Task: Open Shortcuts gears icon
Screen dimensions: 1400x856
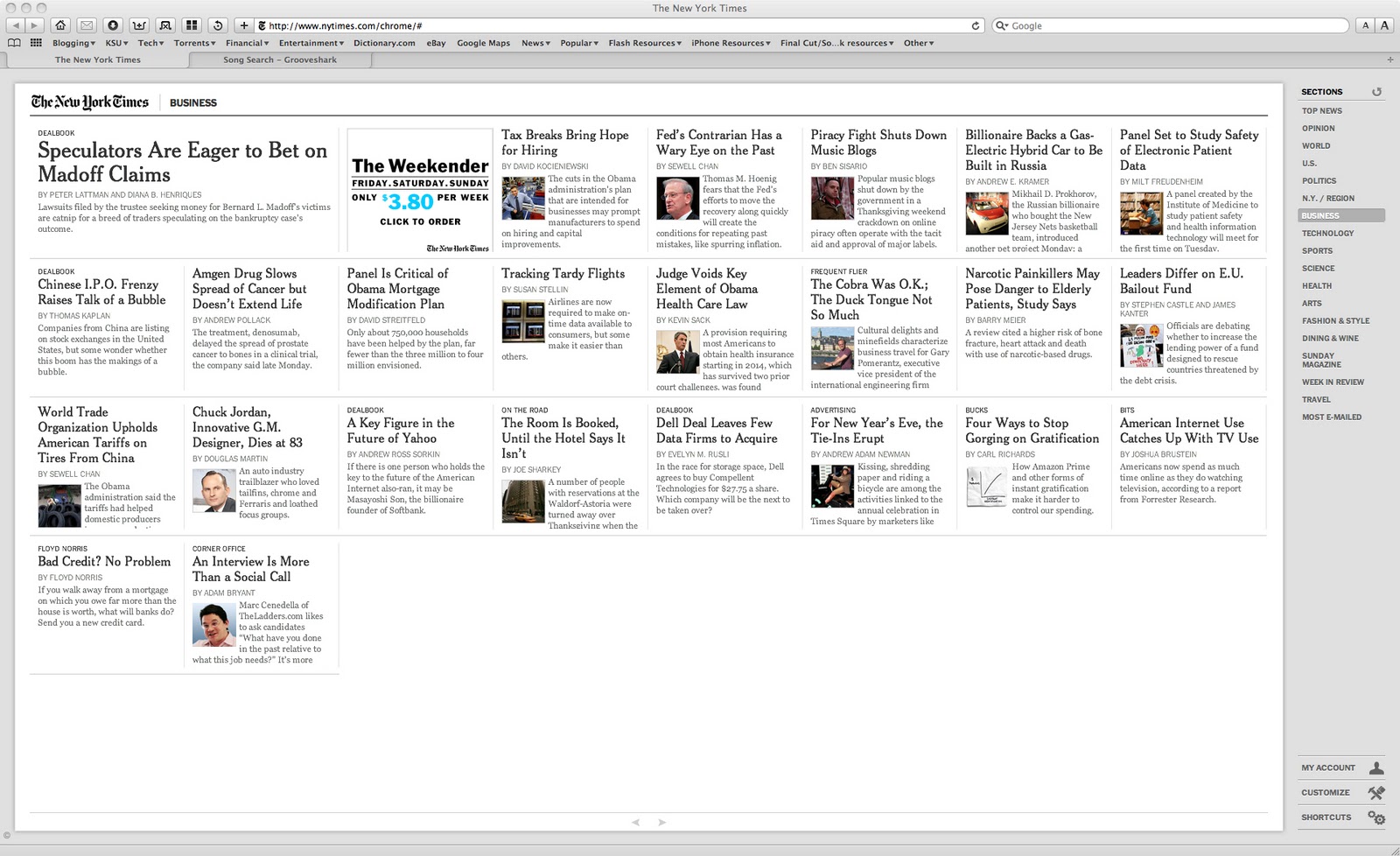Action: (1376, 817)
